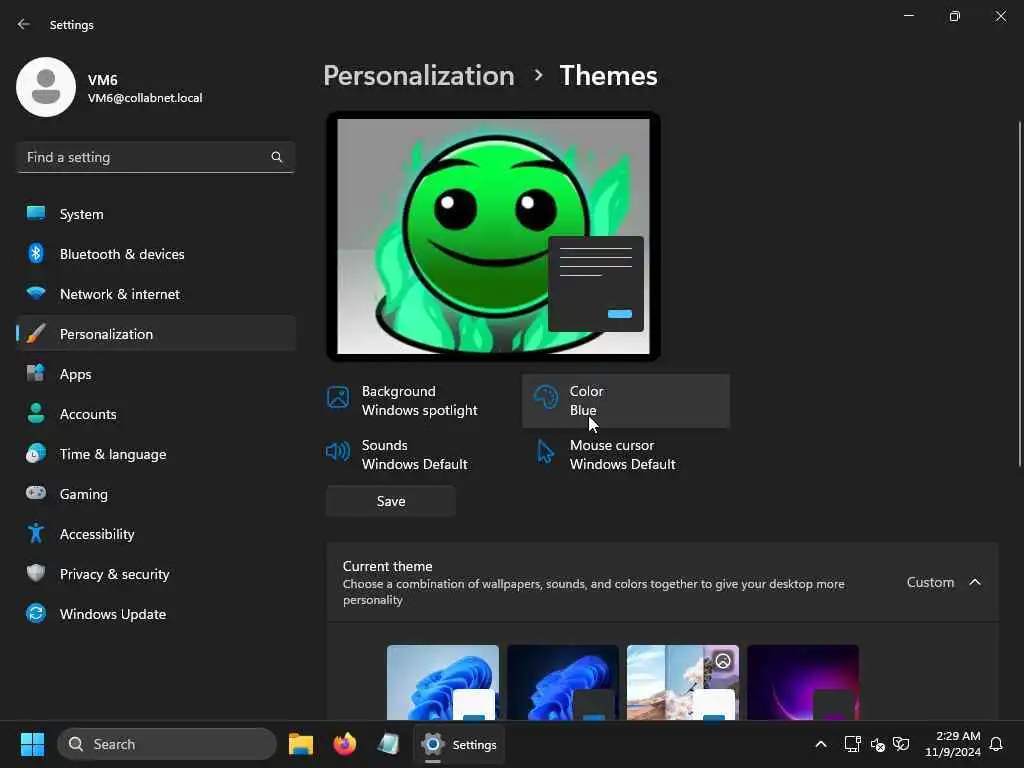Click the Find a setting search field
This screenshot has height=768, width=1024.
click(x=155, y=157)
